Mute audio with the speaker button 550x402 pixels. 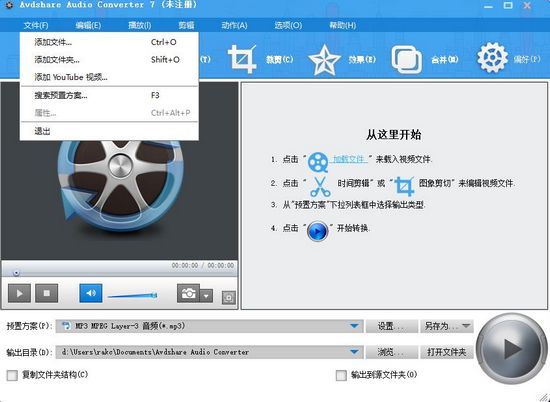91,293
